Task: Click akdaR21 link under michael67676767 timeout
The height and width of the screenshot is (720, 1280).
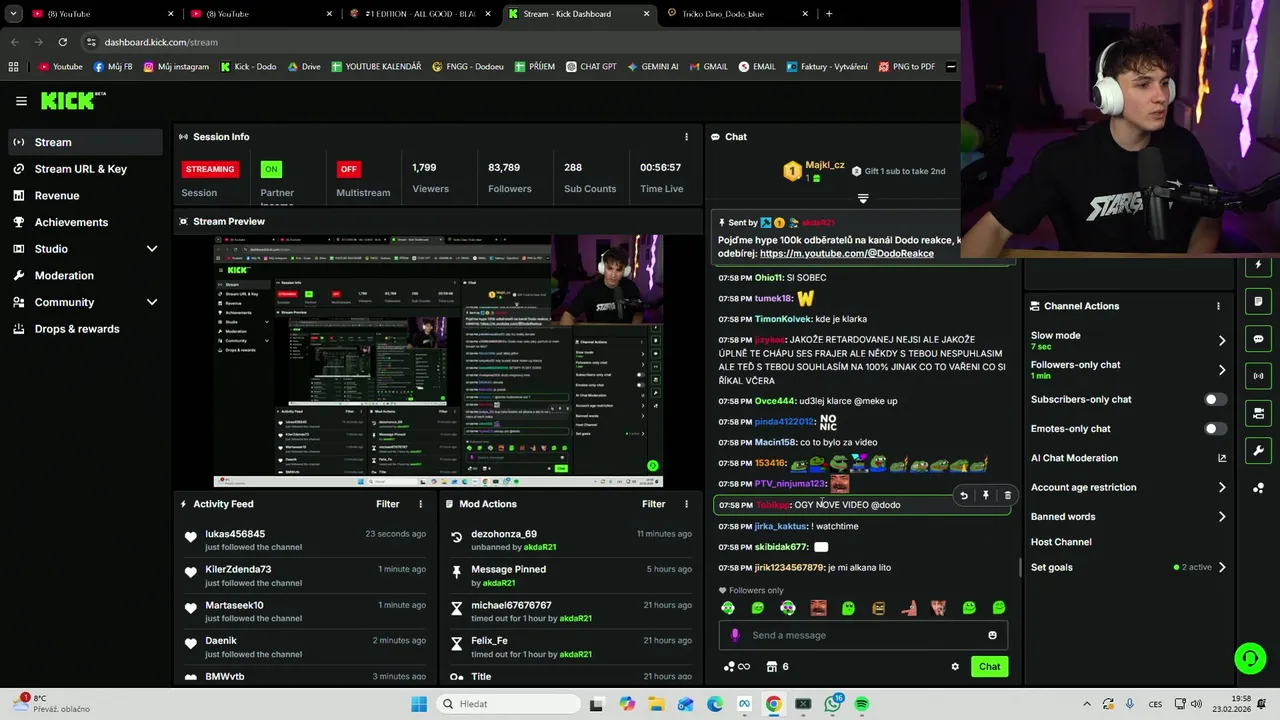Action: click(575, 619)
